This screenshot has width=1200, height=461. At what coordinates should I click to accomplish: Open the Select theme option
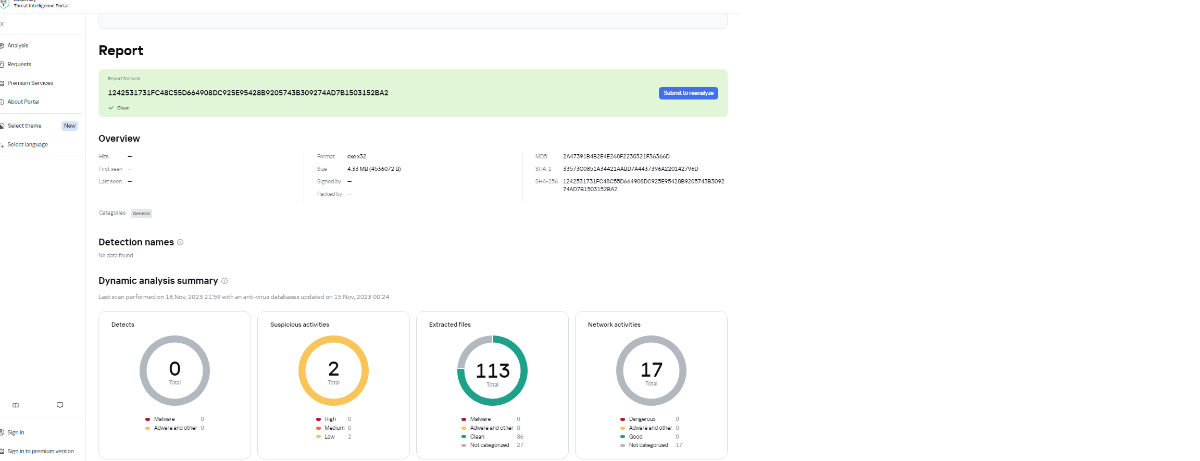point(25,126)
